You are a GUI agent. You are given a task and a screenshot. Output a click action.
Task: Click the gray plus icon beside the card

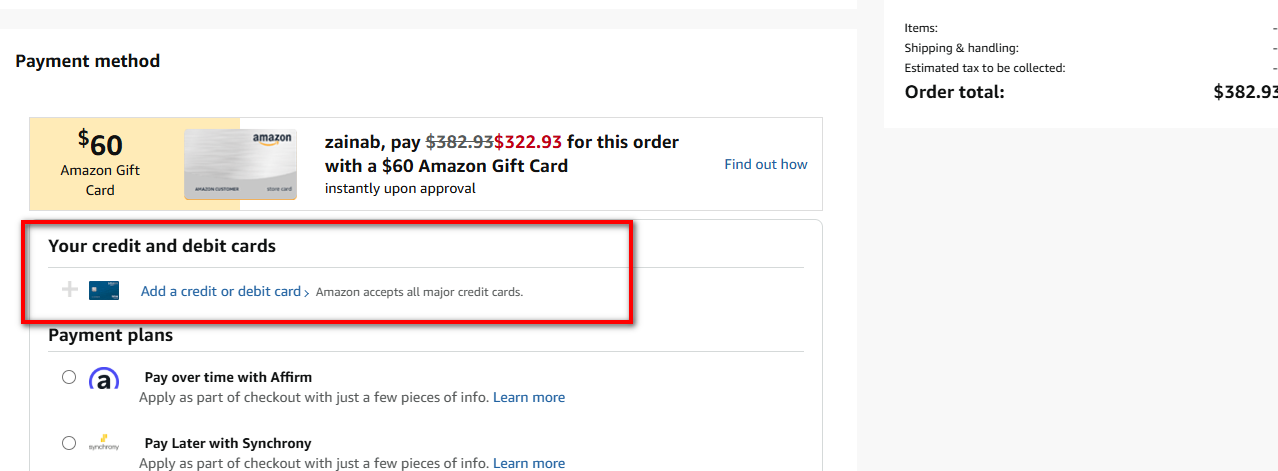coord(70,290)
